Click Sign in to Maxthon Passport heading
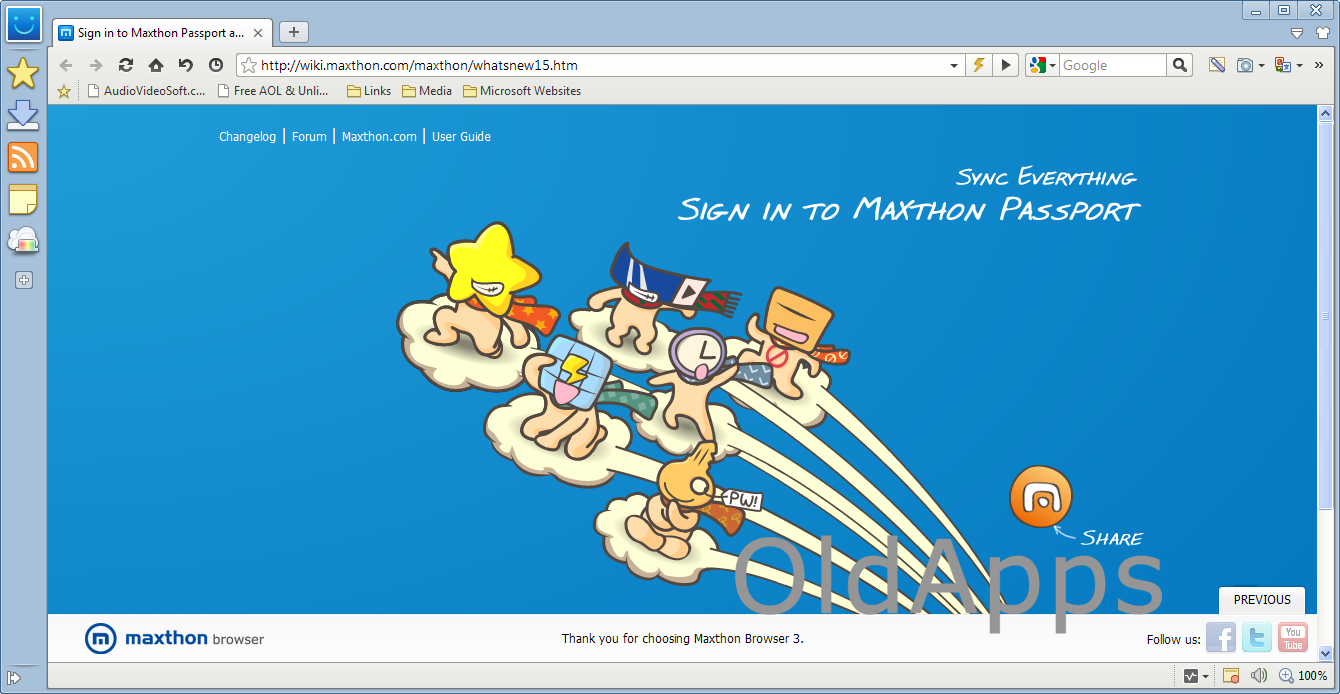This screenshot has width=1340, height=694. coord(909,210)
